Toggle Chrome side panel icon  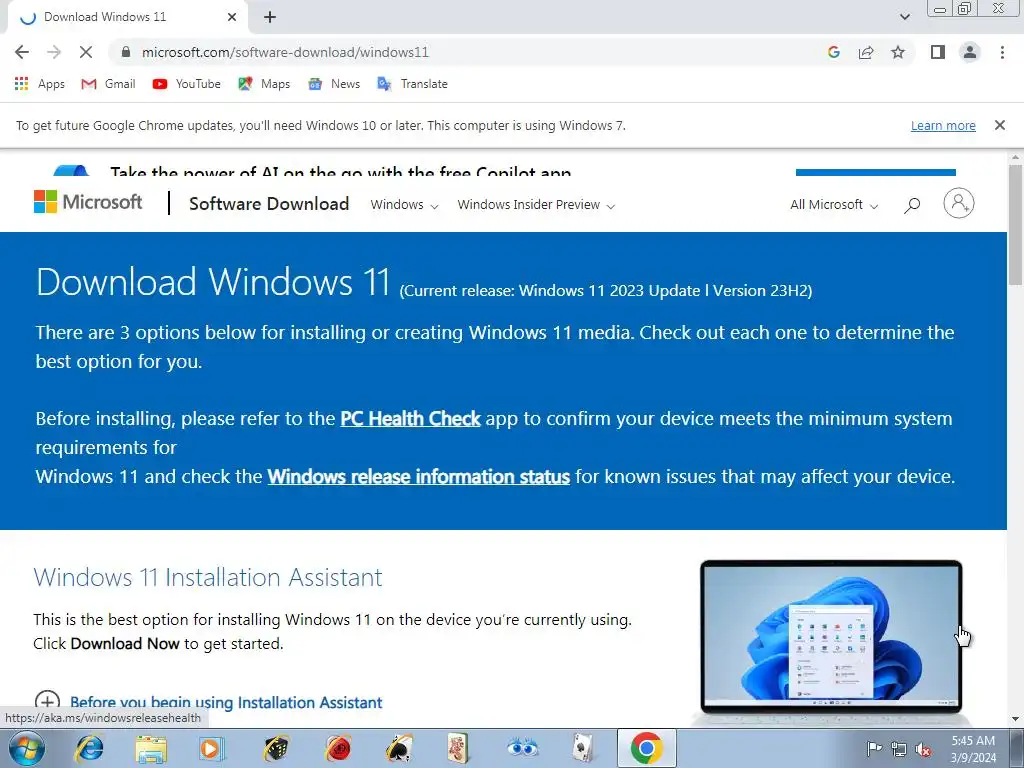938,52
